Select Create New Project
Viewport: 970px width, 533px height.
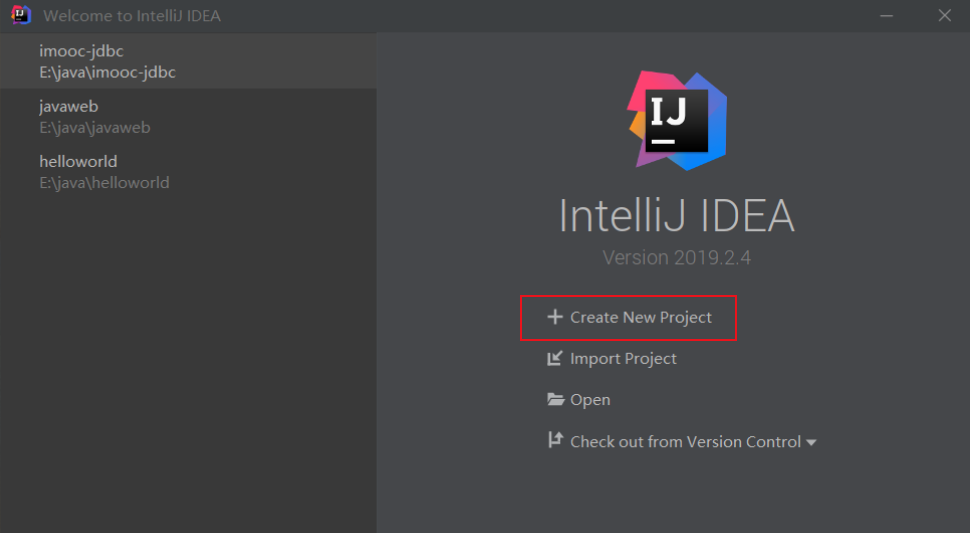(x=641, y=317)
